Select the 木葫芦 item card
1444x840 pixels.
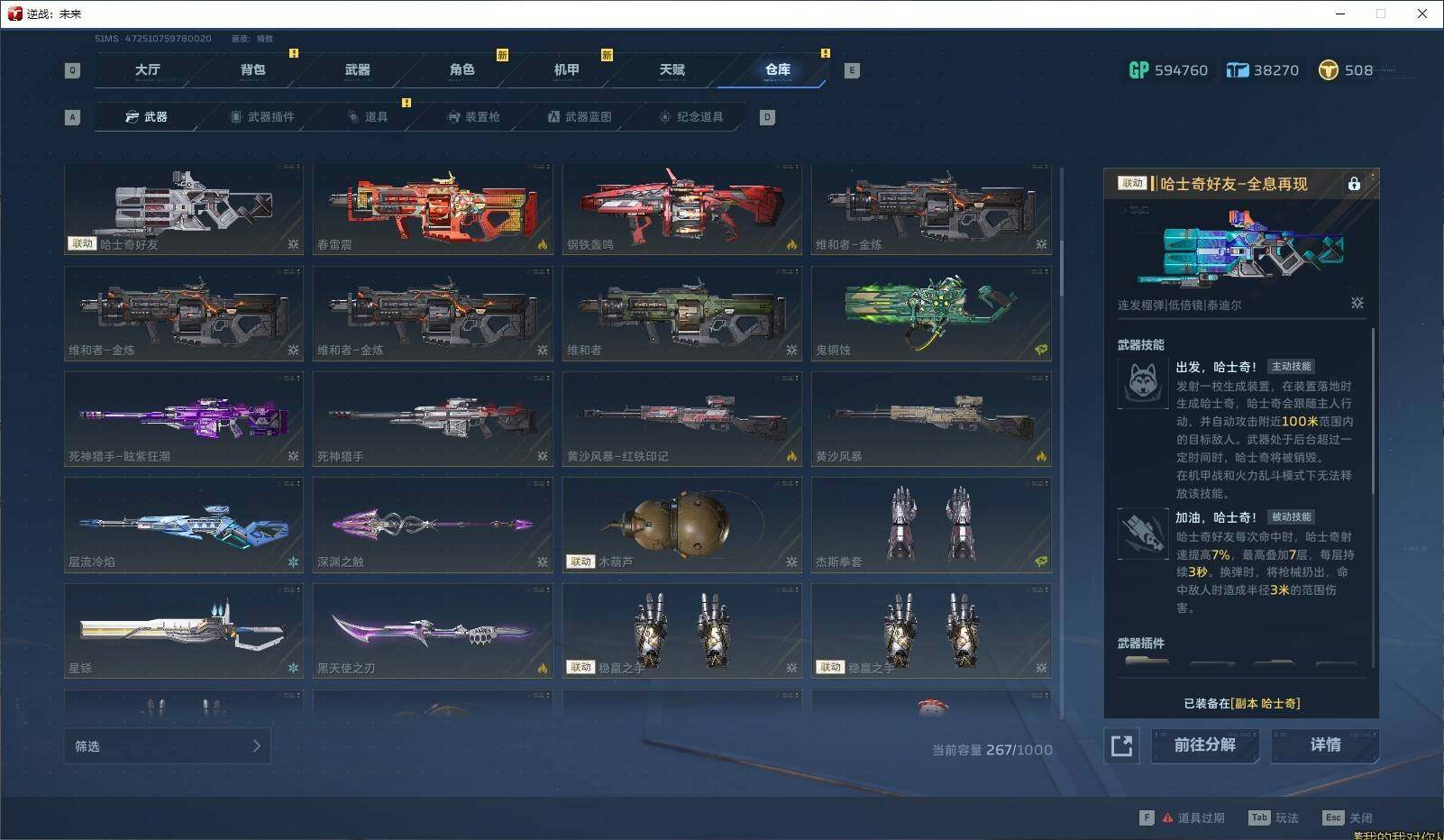(682, 525)
